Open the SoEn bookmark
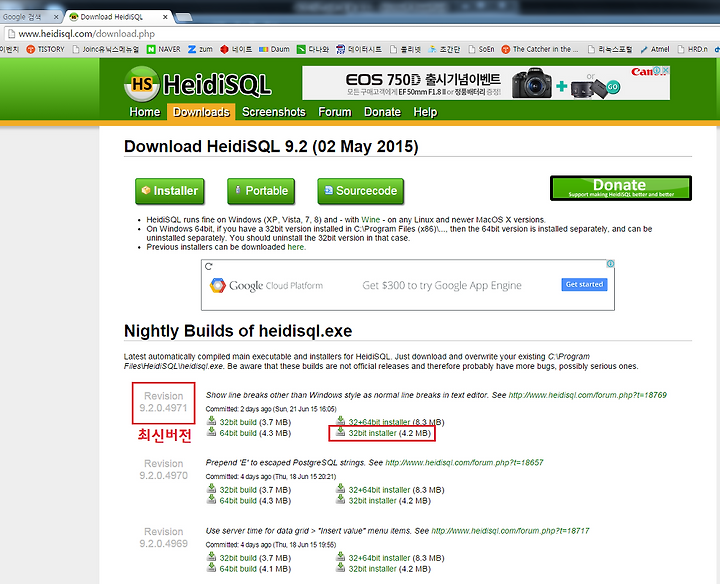The width and height of the screenshot is (720, 584). pos(481,49)
